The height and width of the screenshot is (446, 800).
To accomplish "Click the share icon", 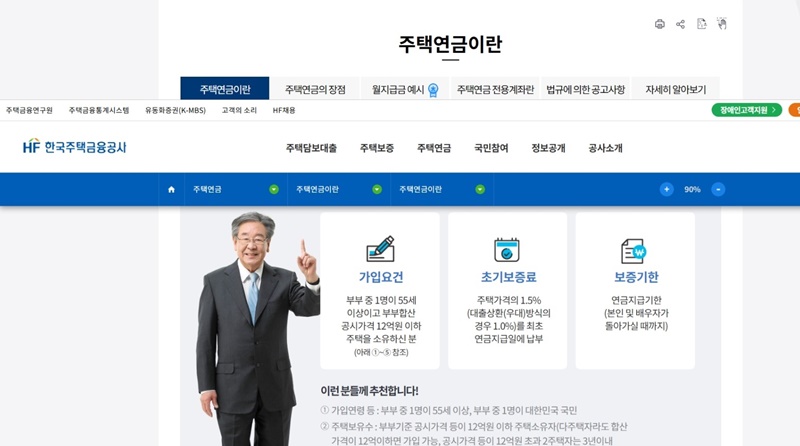I will coord(680,24).
